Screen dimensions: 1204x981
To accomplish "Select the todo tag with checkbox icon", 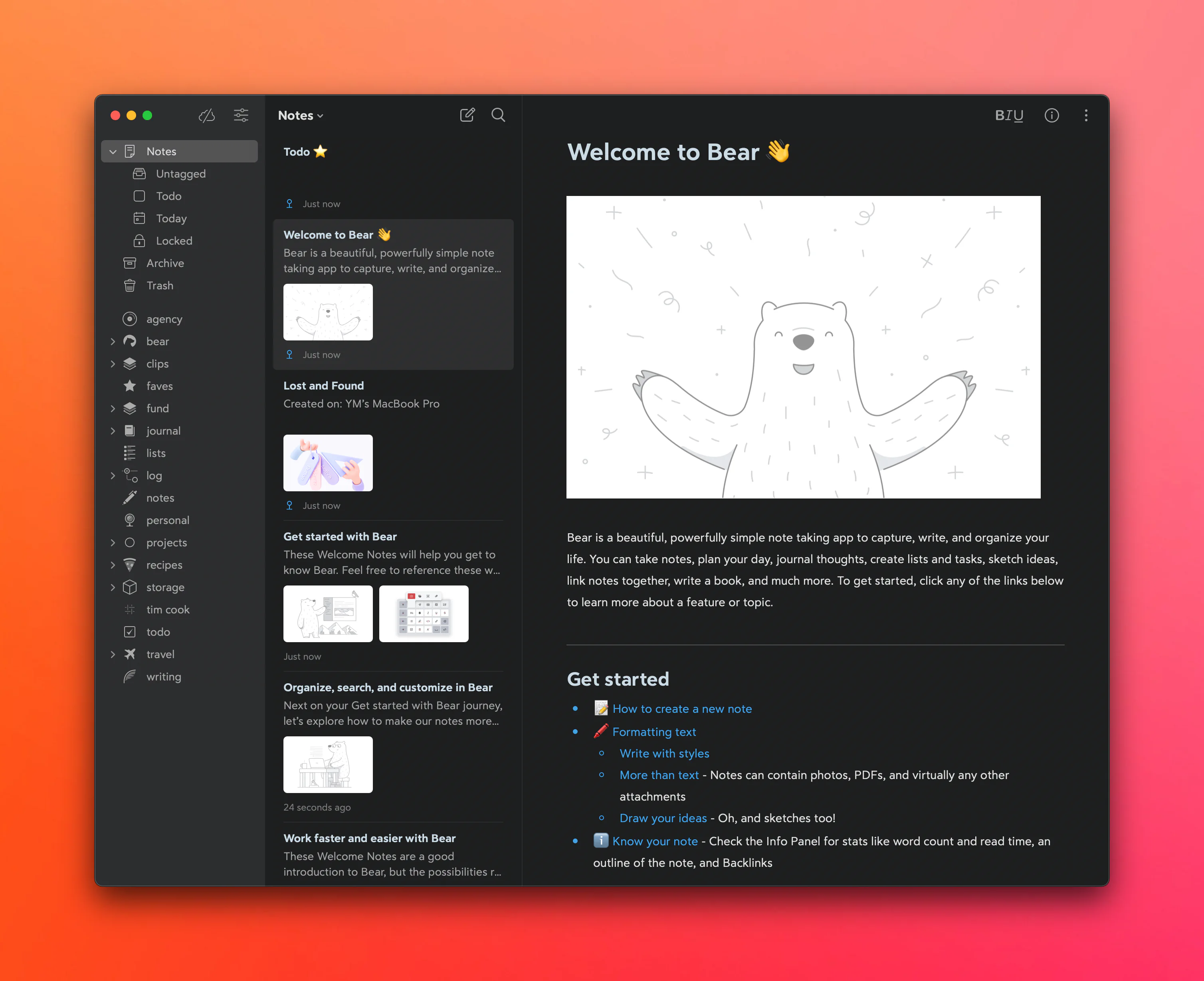I will pyautogui.click(x=158, y=632).
